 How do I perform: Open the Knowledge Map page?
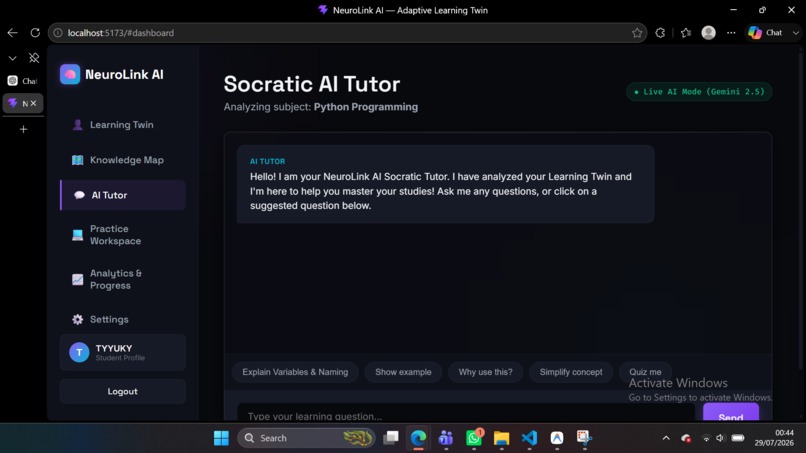coord(122,160)
